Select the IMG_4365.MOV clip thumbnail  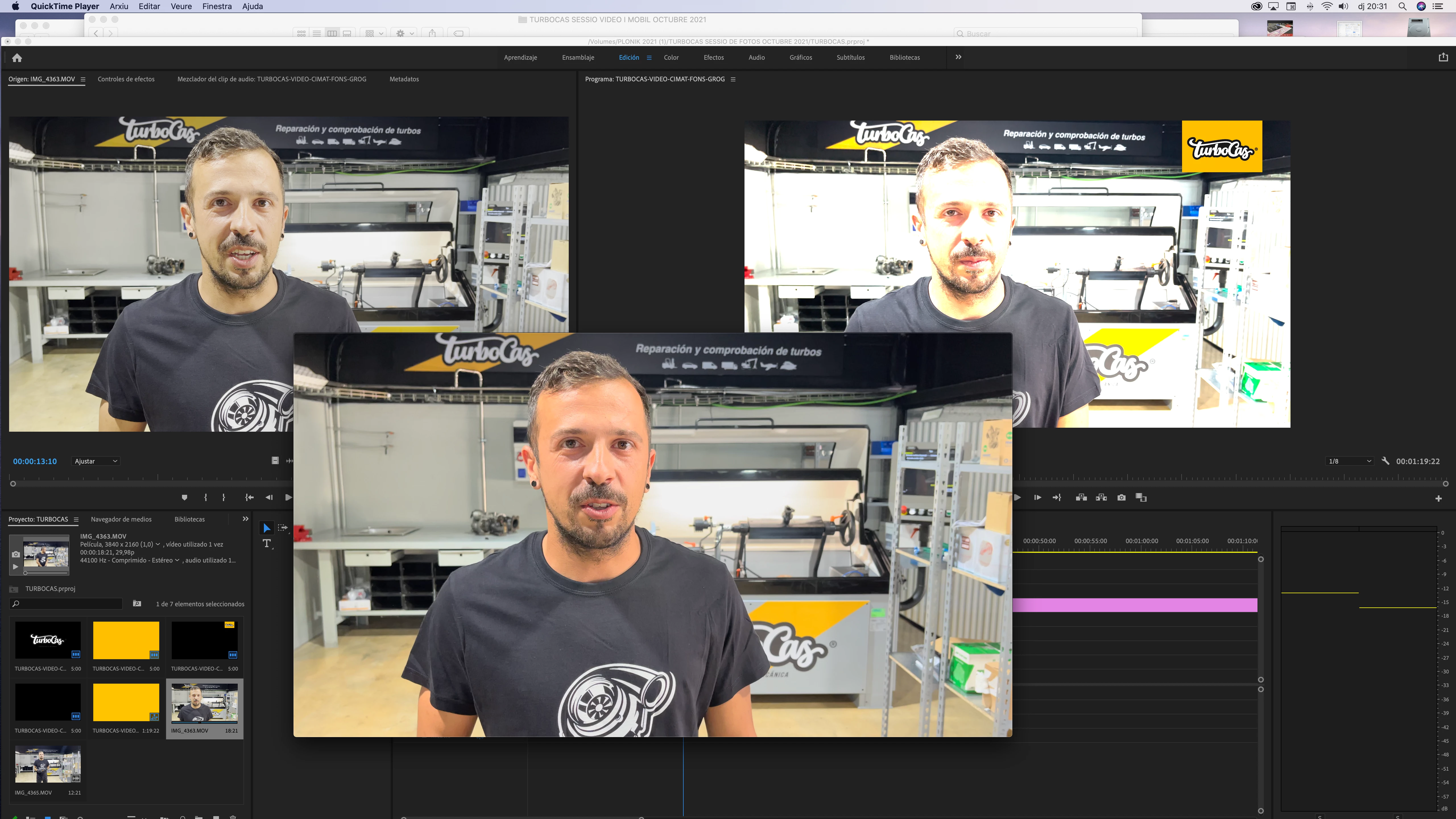tap(48, 764)
